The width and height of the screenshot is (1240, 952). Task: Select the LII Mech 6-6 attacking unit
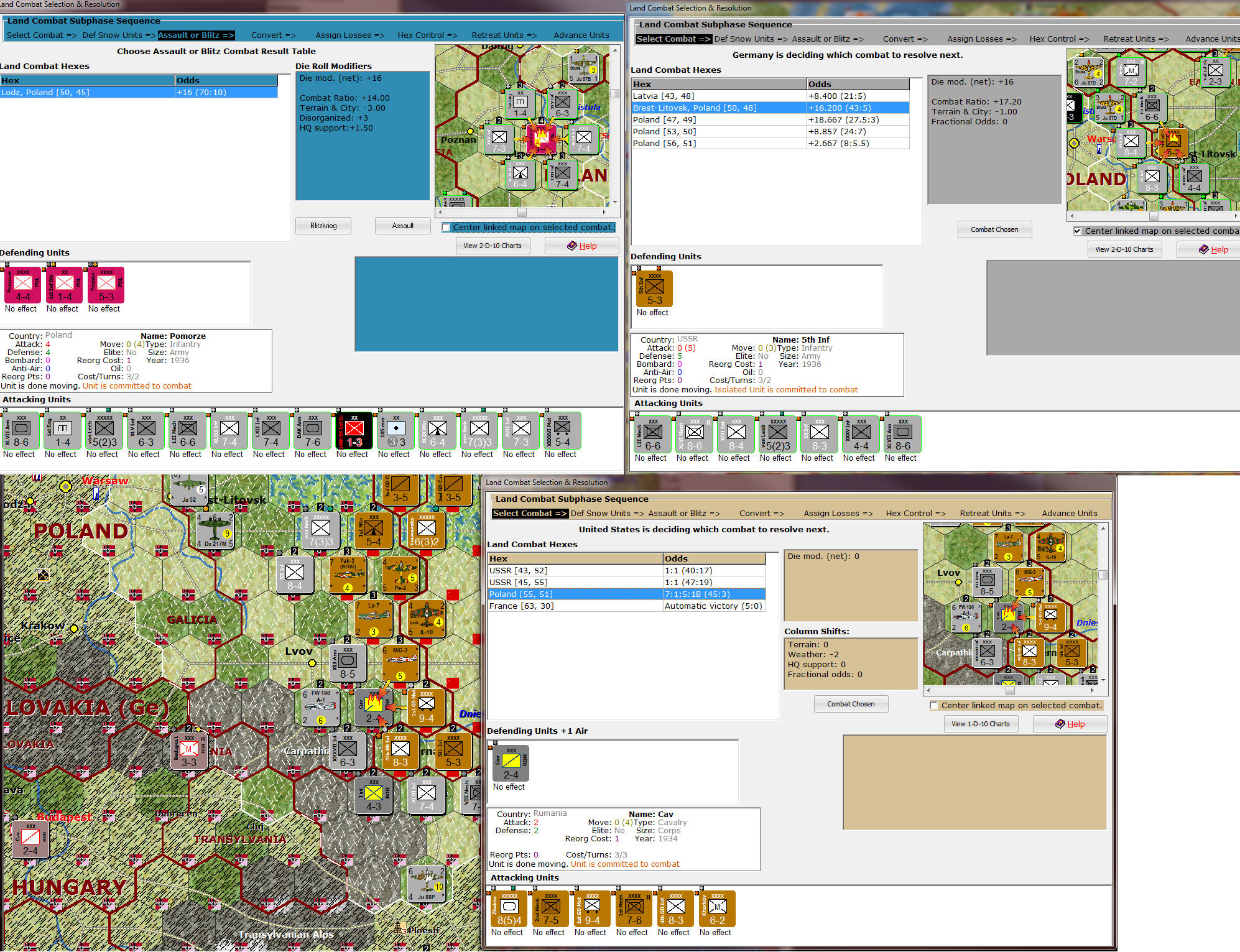(x=187, y=430)
